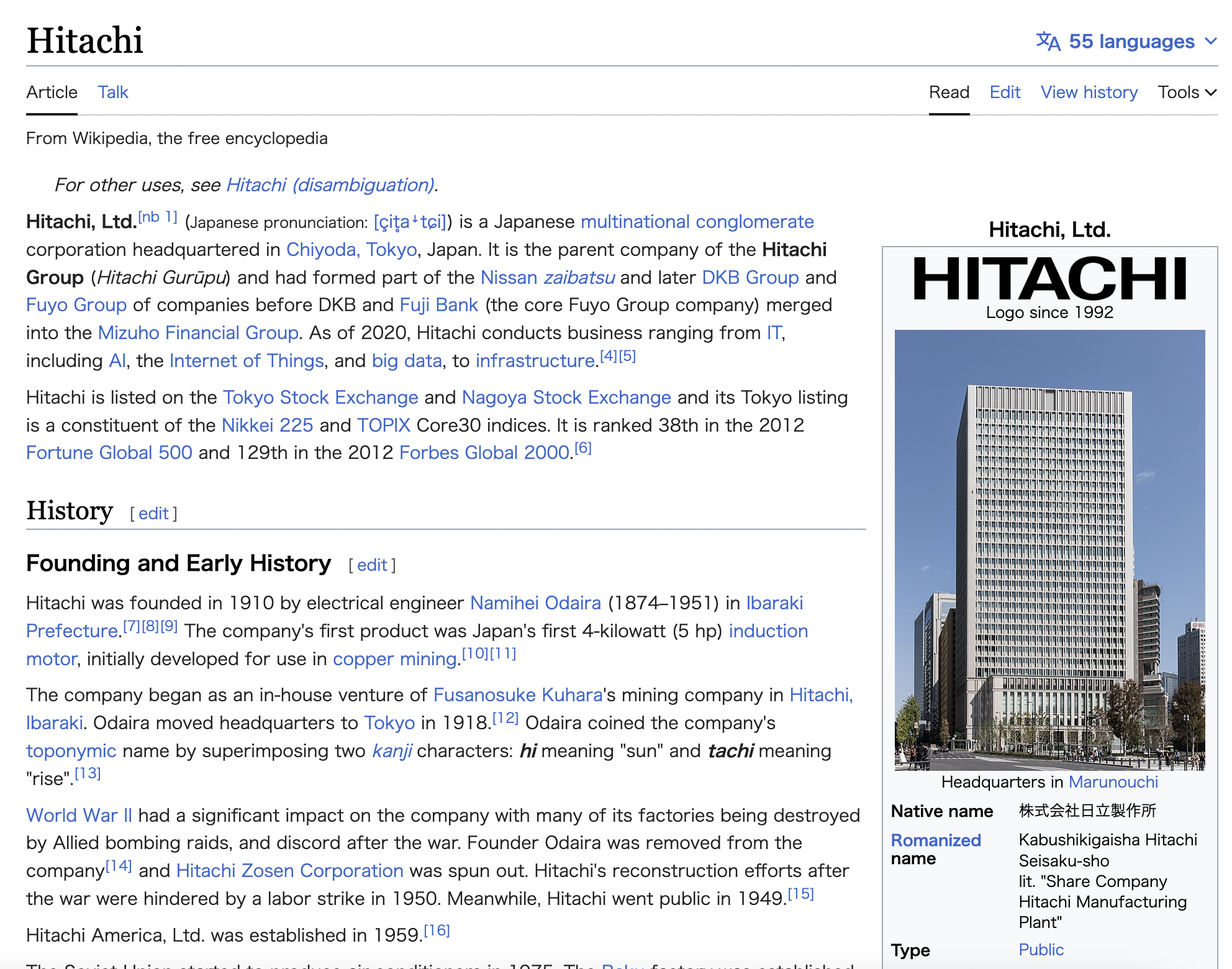Image resolution: width=1232 pixels, height=969 pixels.
Task: Click citation reference [15]
Action: tap(801, 894)
